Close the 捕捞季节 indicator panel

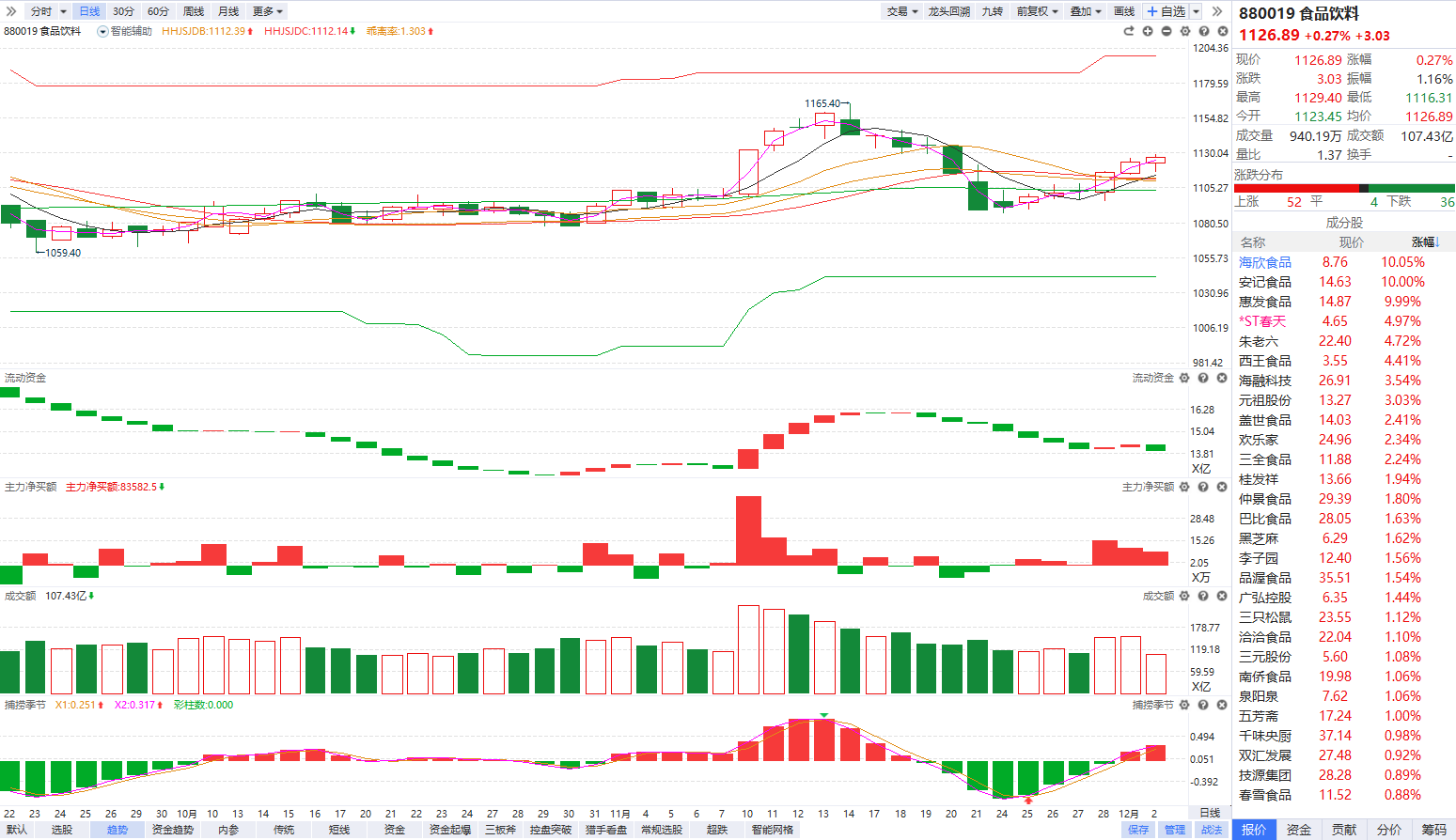pos(1222,705)
